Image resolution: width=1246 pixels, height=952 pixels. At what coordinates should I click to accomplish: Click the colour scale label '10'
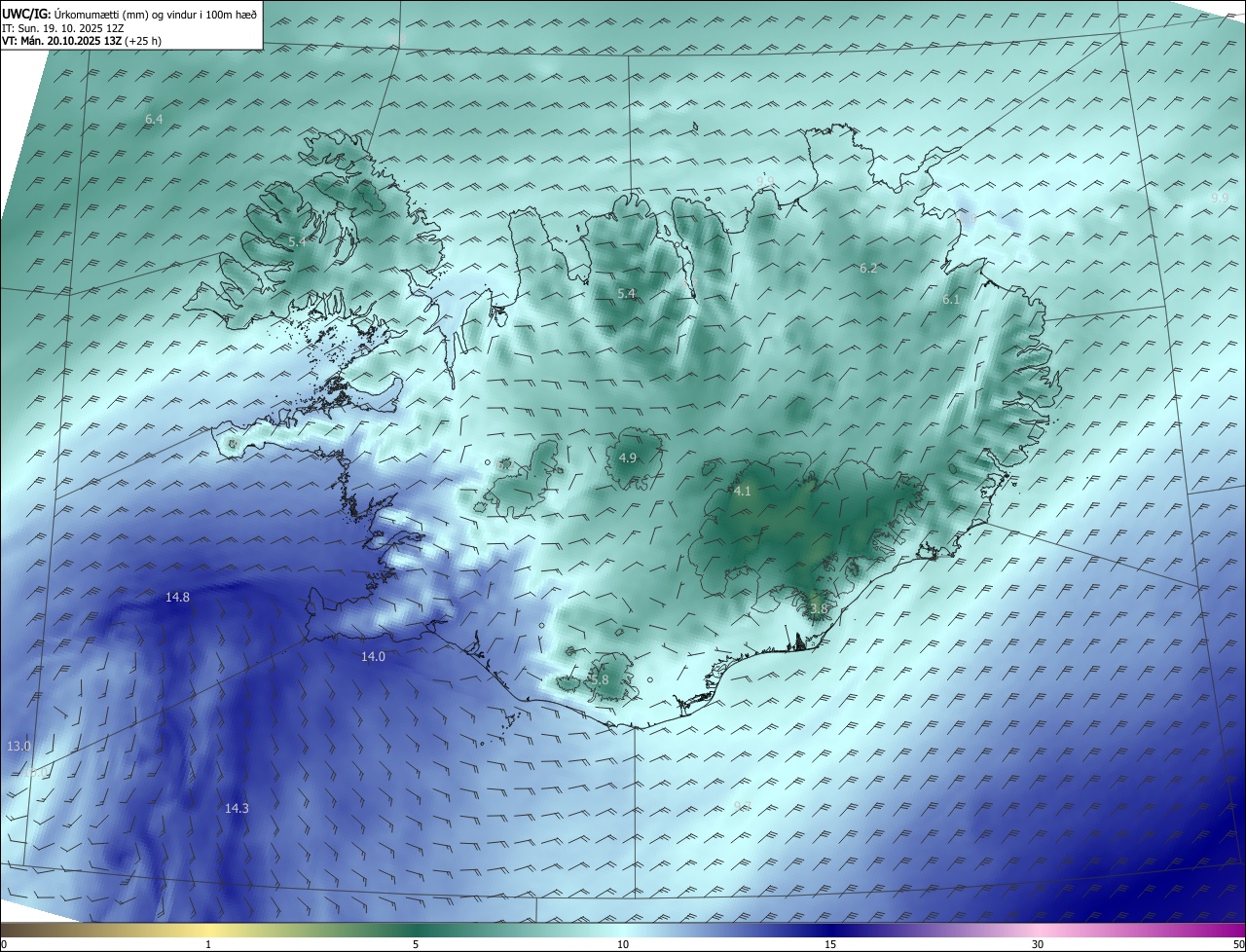point(623,944)
